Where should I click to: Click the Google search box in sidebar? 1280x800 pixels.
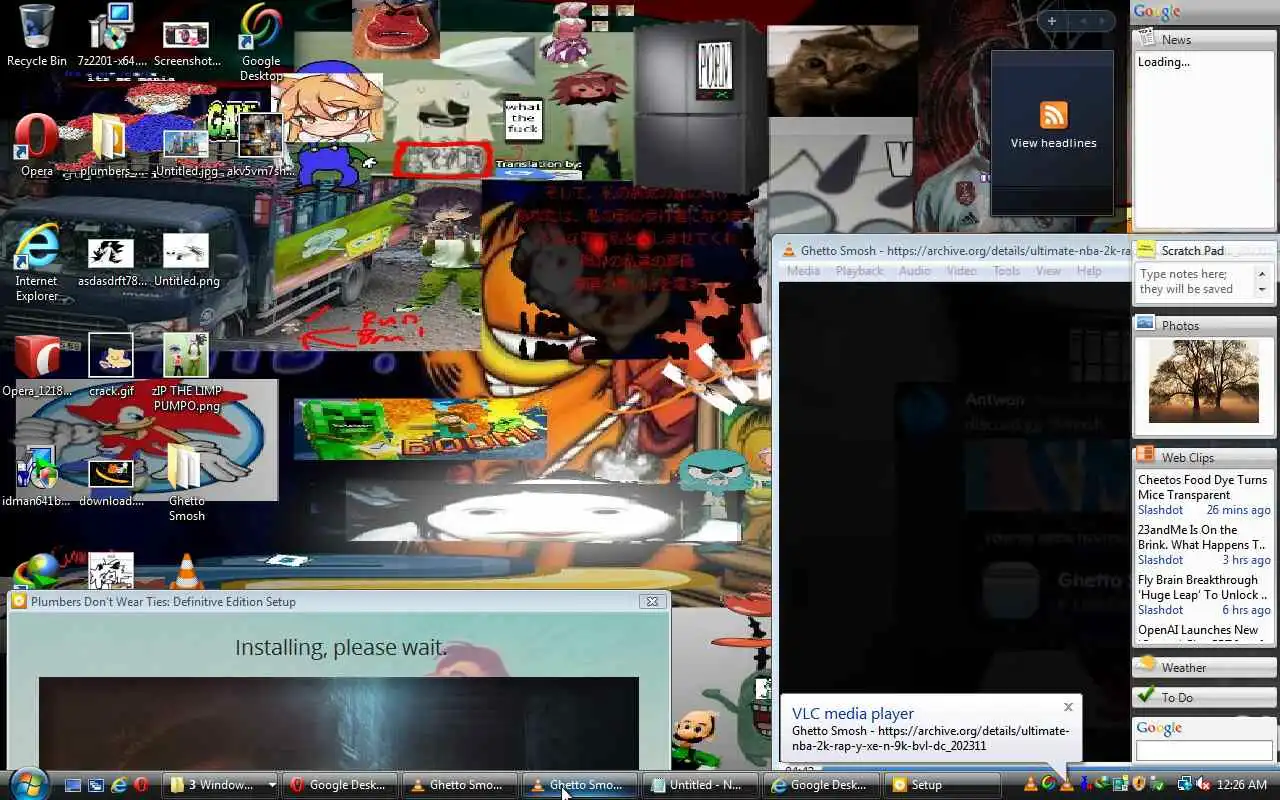point(1203,750)
